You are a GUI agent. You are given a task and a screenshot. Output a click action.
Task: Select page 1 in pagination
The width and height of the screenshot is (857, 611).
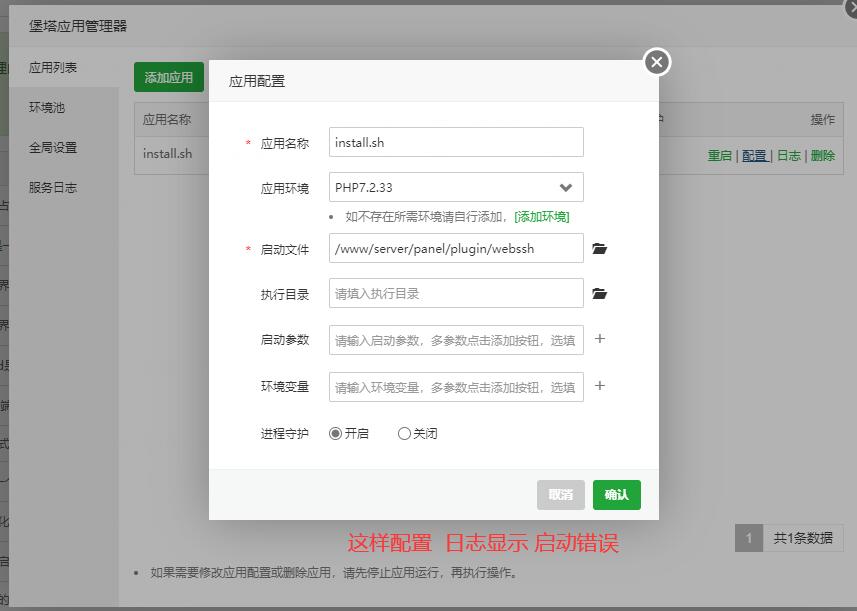tap(749, 538)
